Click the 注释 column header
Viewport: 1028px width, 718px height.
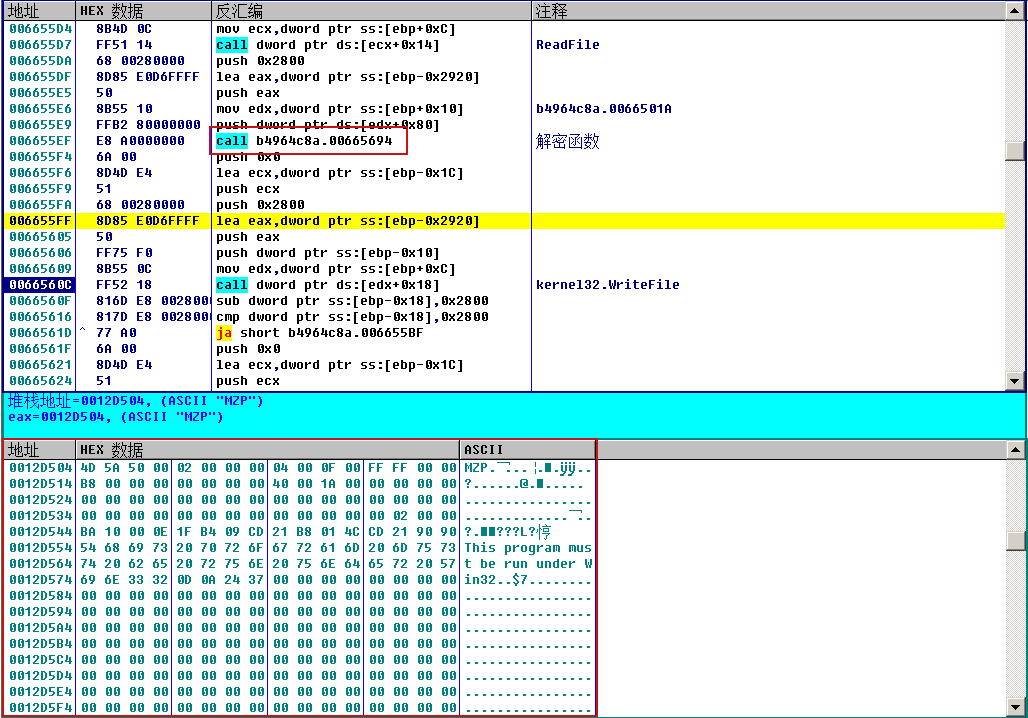point(768,11)
